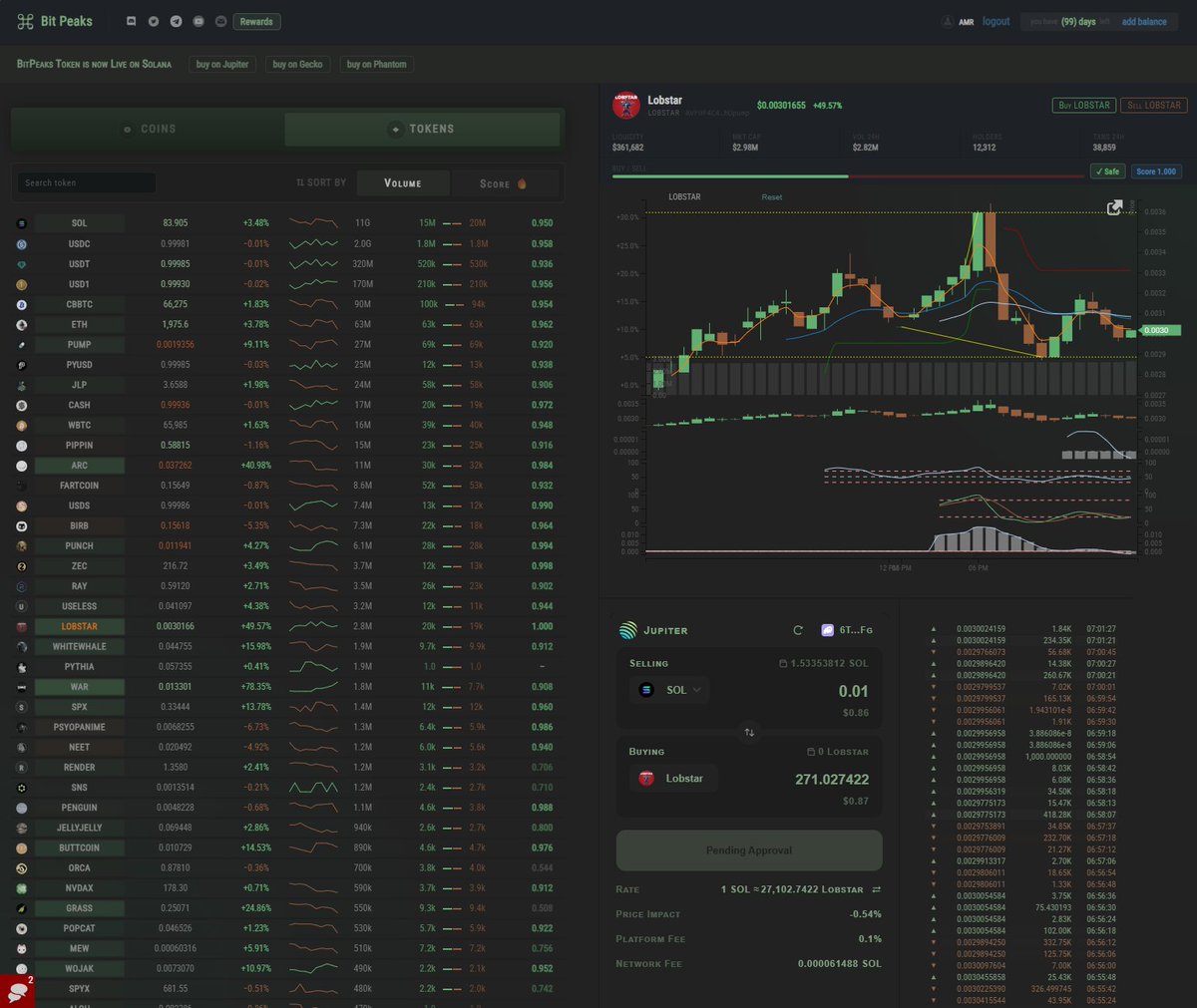The width and height of the screenshot is (1197, 1008).
Task: Click the FARTCOIN token name
Action: pos(80,486)
